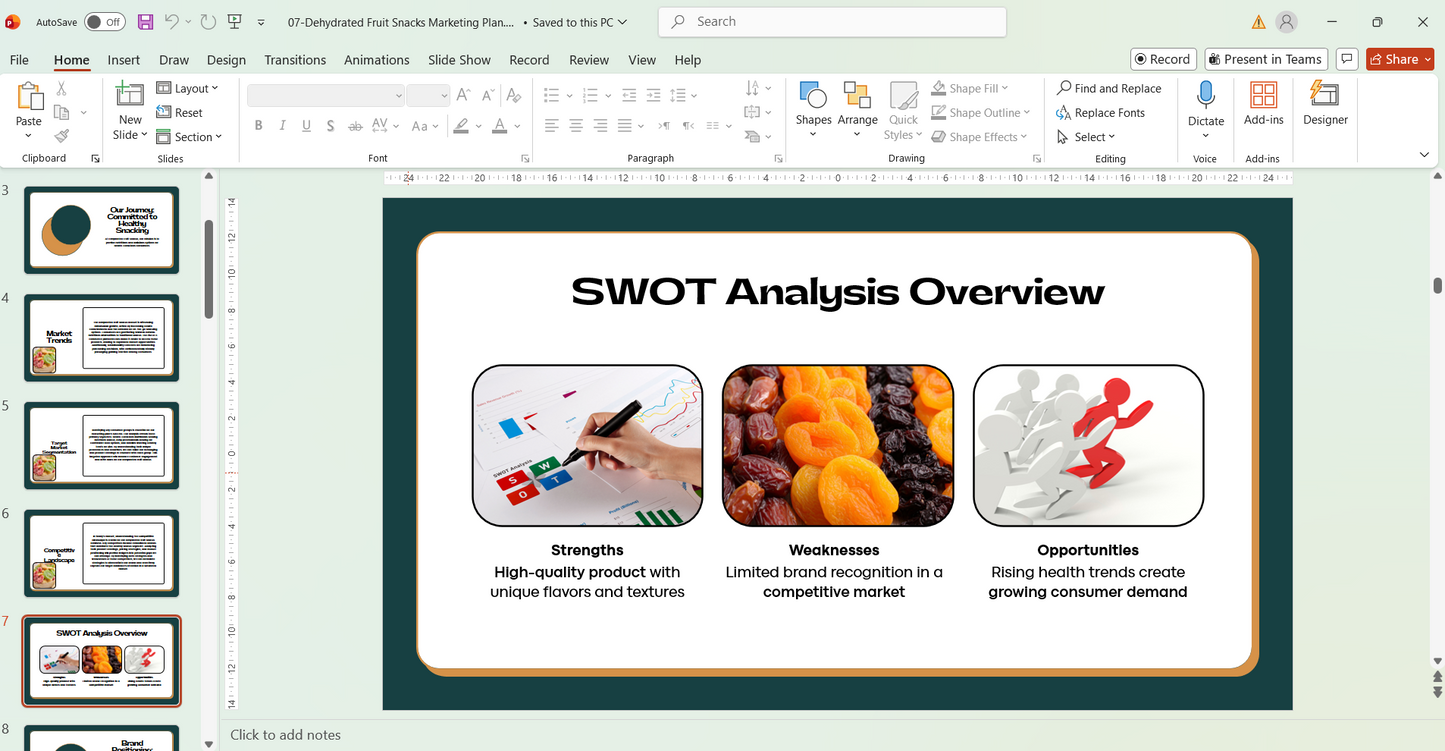Align text to the right
The height and width of the screenshot is (751, 1445).
point(600,126)
